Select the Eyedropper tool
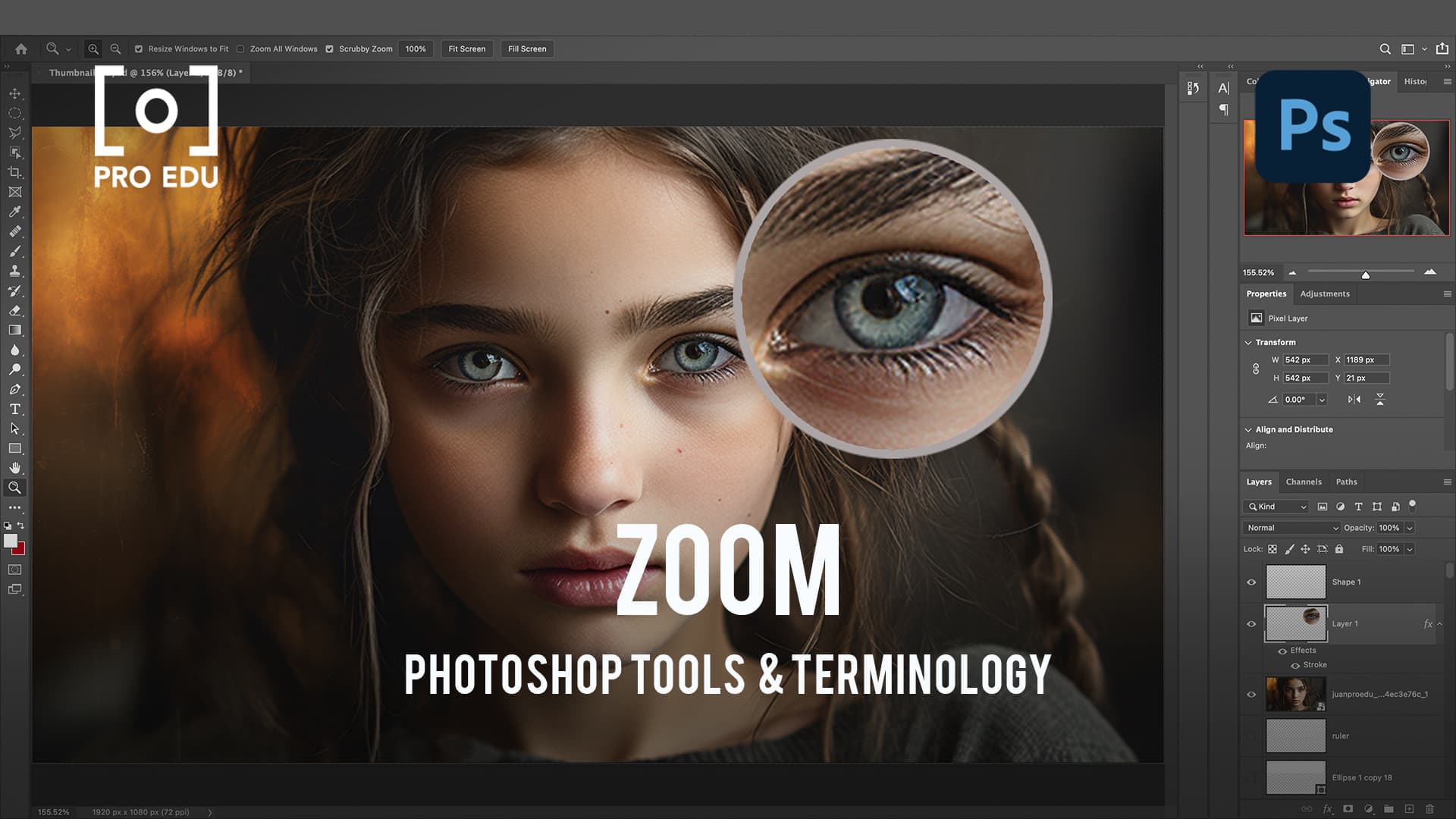1456x819 pixels. pyautogui.click(x=14, y=210)
